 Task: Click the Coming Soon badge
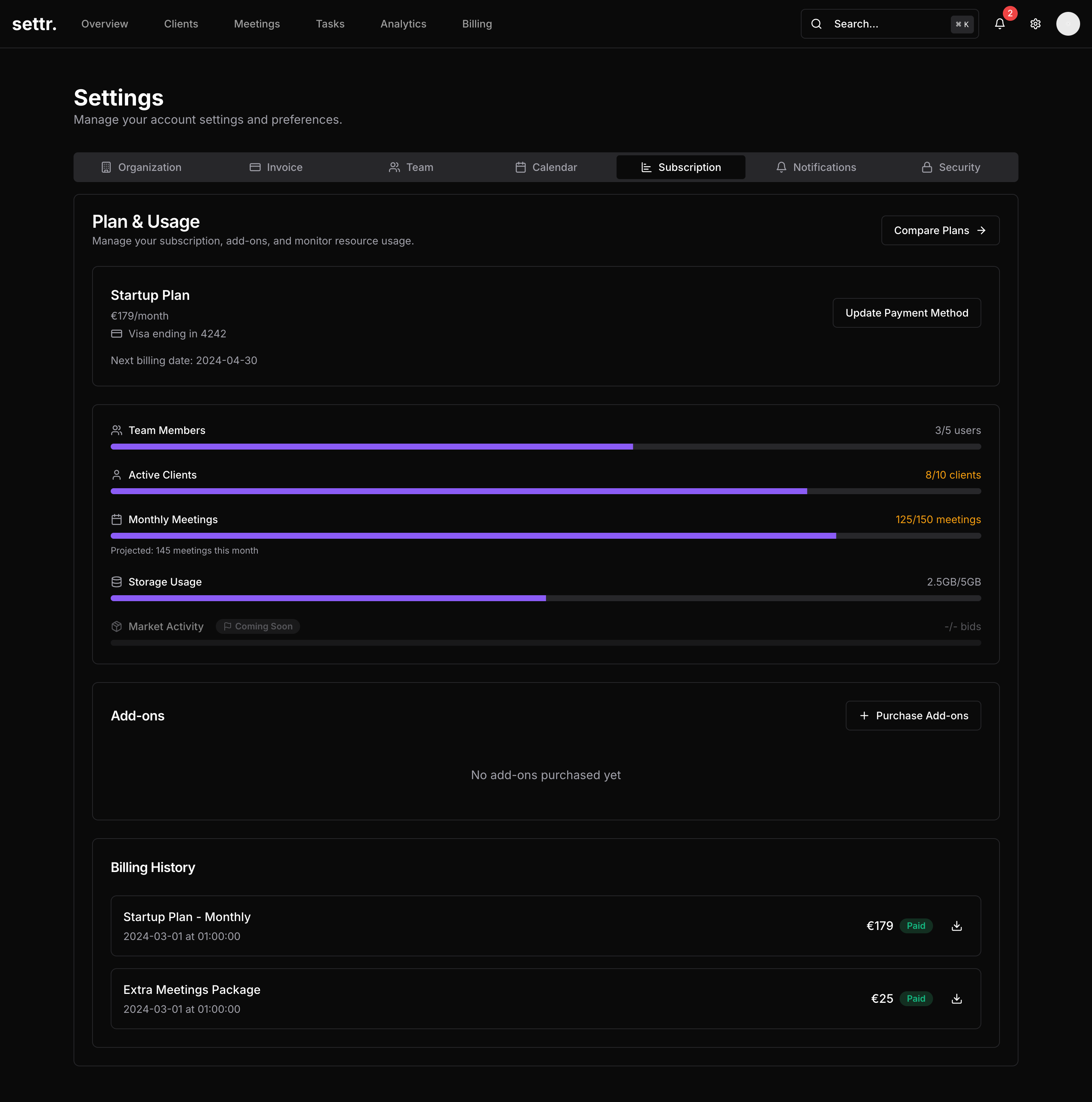coord(257,626)
